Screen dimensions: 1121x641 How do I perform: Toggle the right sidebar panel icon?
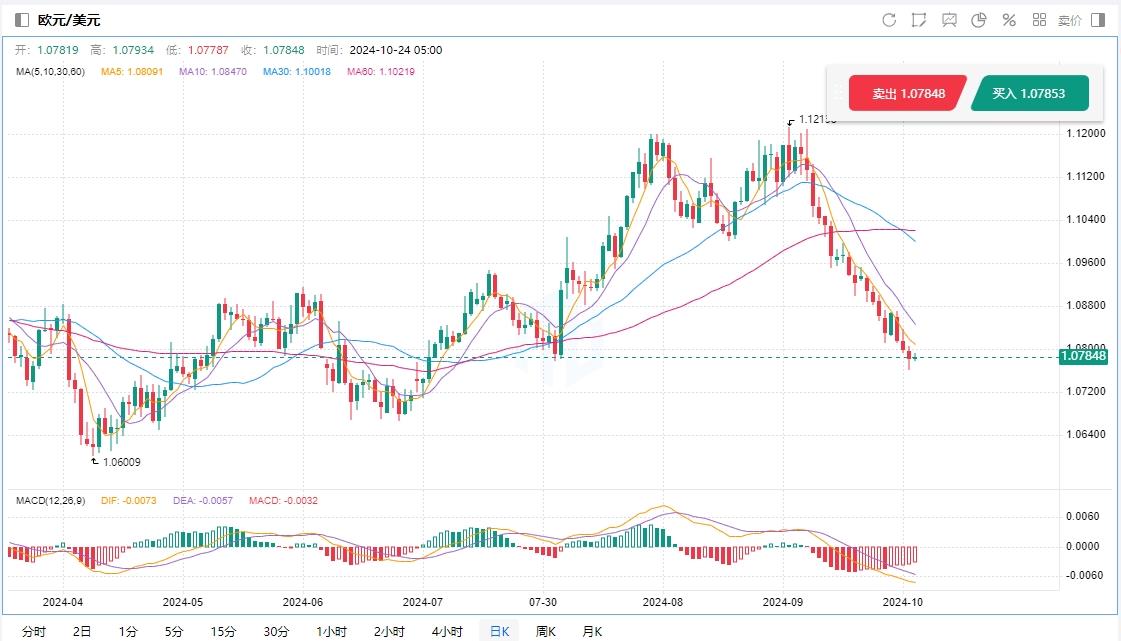(x=1098, y=20)
